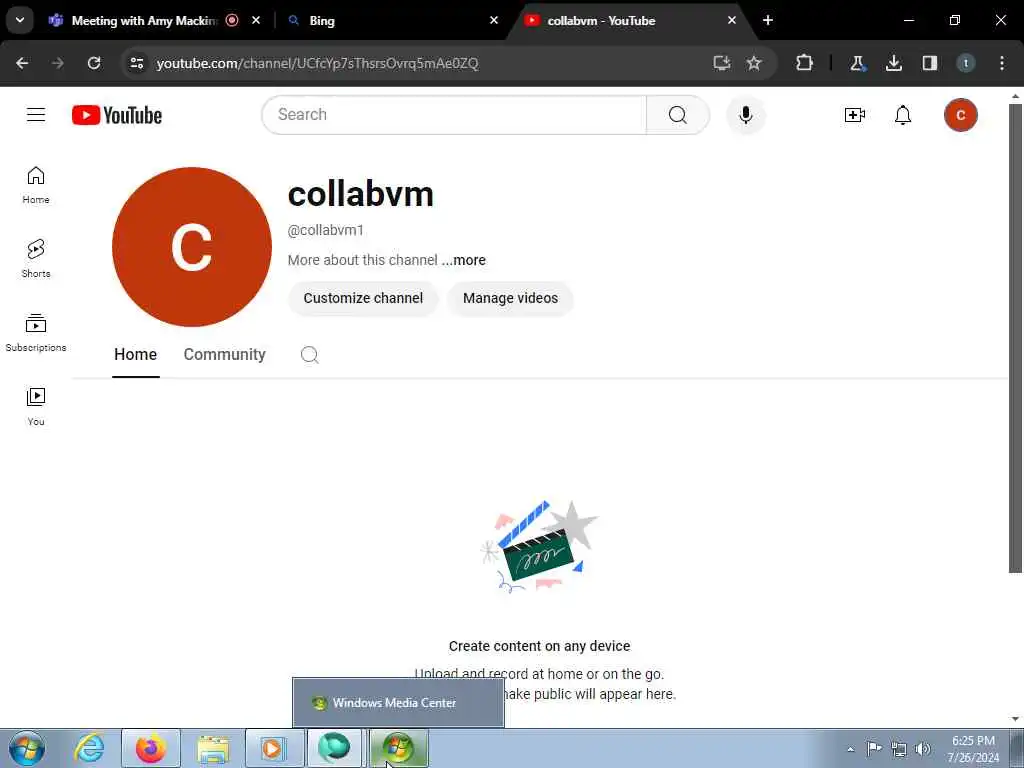Click the search magnifier button
1024x768 pixels.
(678, 115)
